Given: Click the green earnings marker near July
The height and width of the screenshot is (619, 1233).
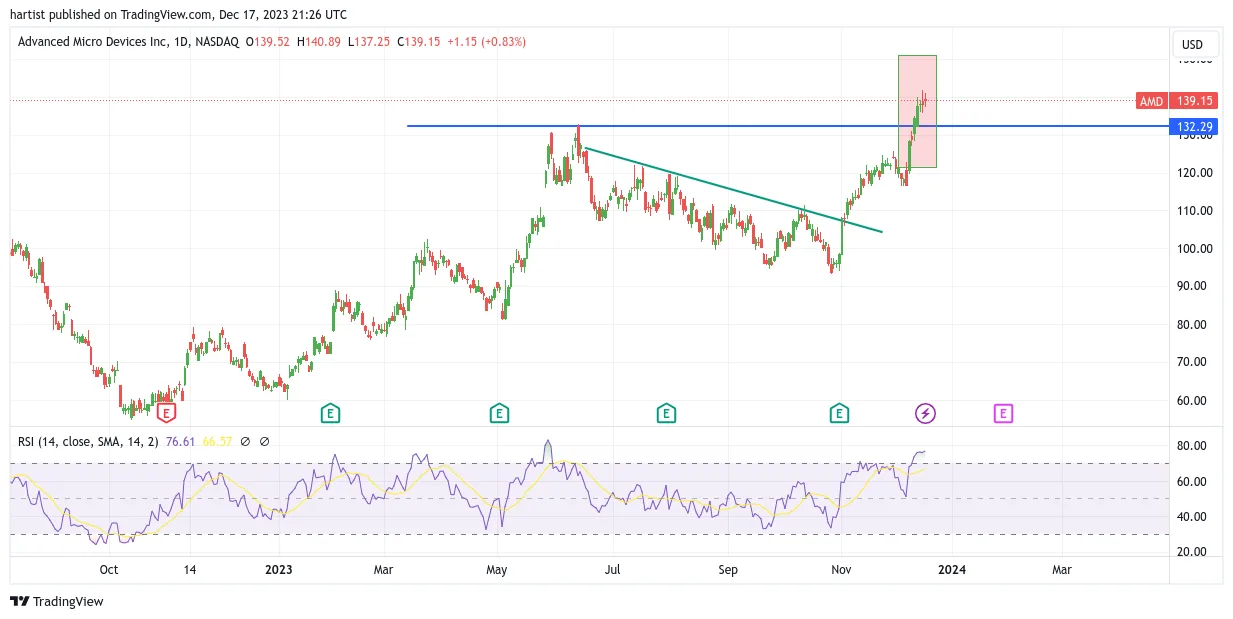Looking at the screenshot, I should [665, 412].
